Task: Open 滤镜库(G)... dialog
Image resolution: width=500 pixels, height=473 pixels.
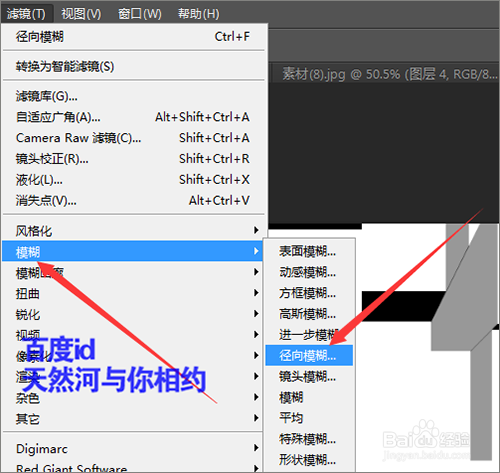Action: (x=133, y=96)
